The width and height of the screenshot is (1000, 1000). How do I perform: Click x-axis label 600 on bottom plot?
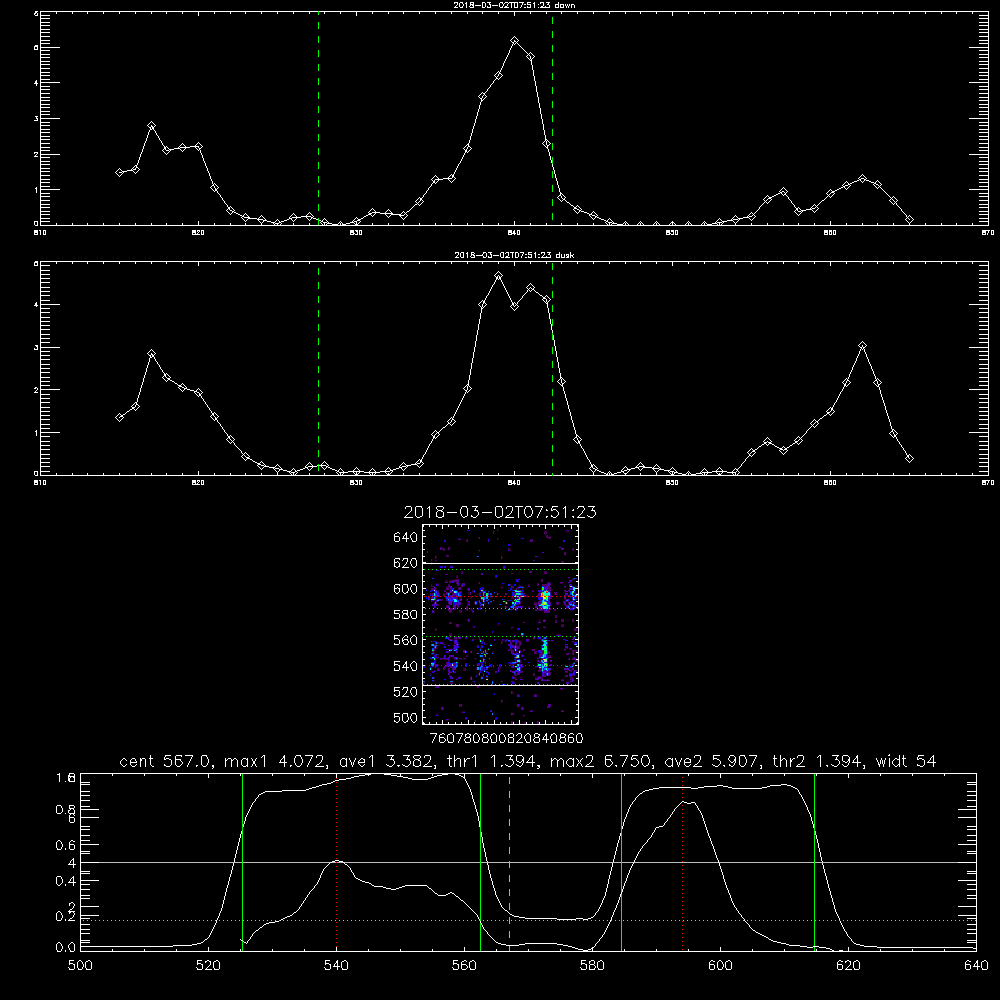tap(721, 966)
